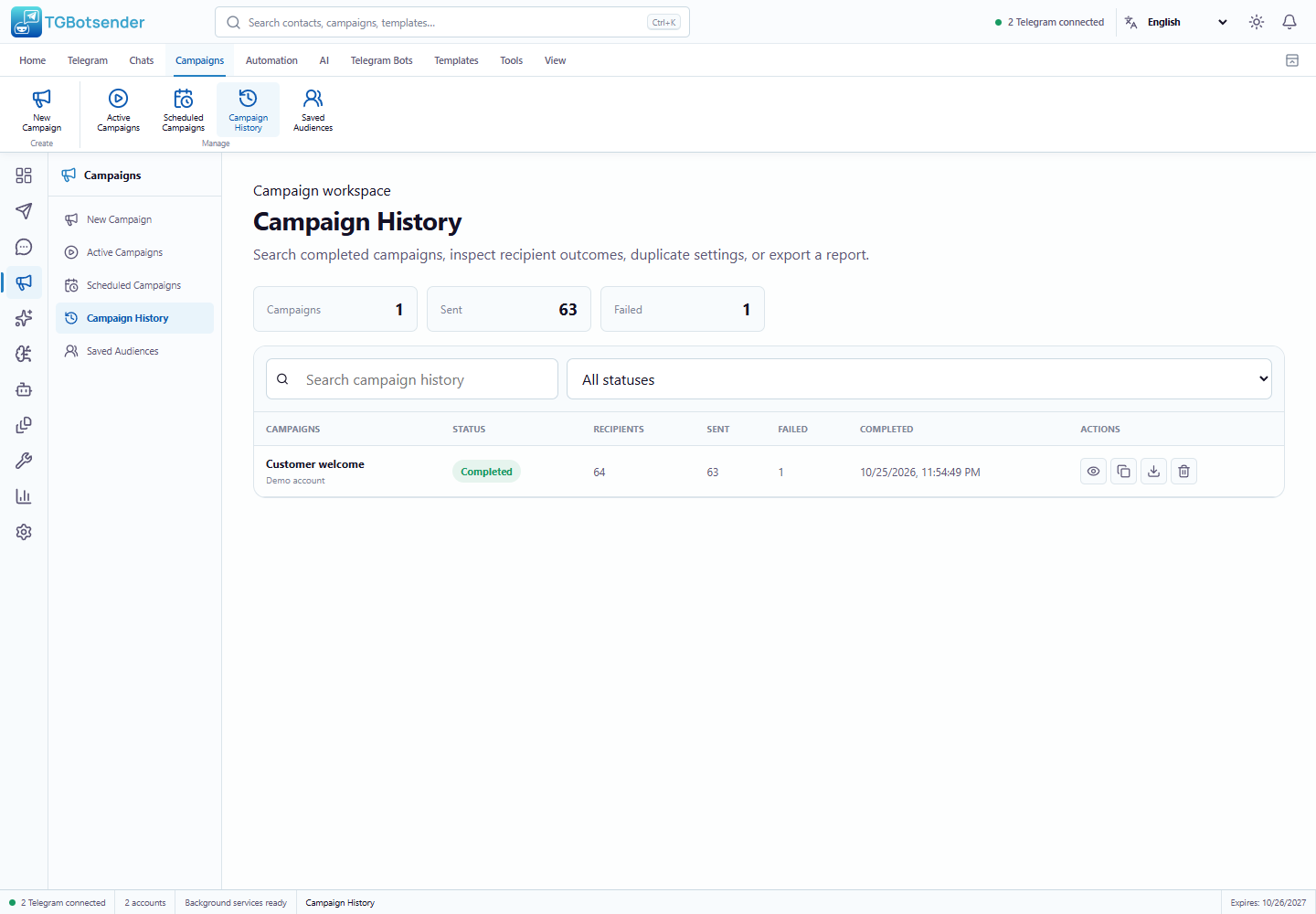
Task: Open the tools wrench sidebar icon
Action: [24, 461]
